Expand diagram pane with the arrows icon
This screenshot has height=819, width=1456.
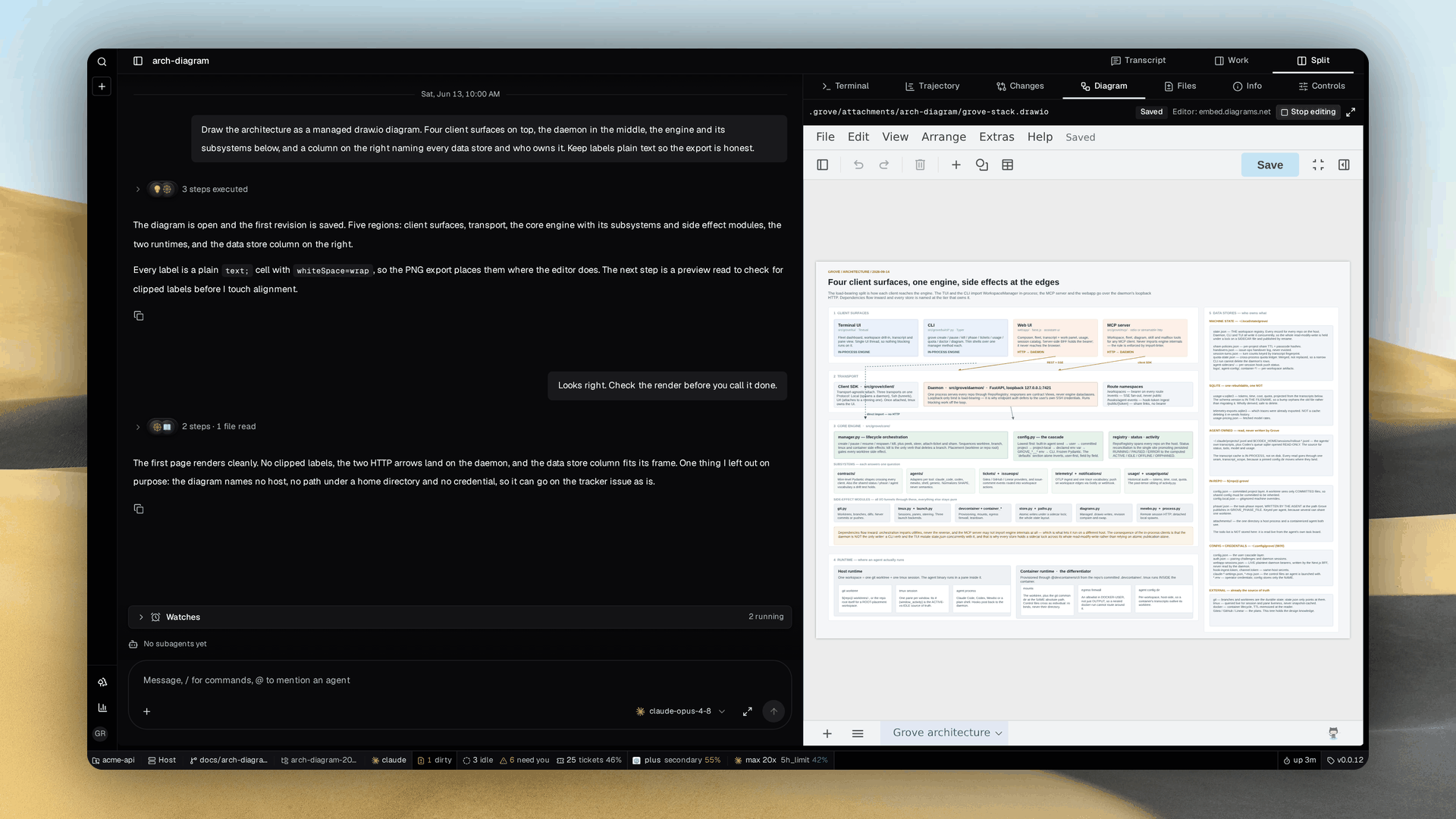click(x=1351, y=111)
